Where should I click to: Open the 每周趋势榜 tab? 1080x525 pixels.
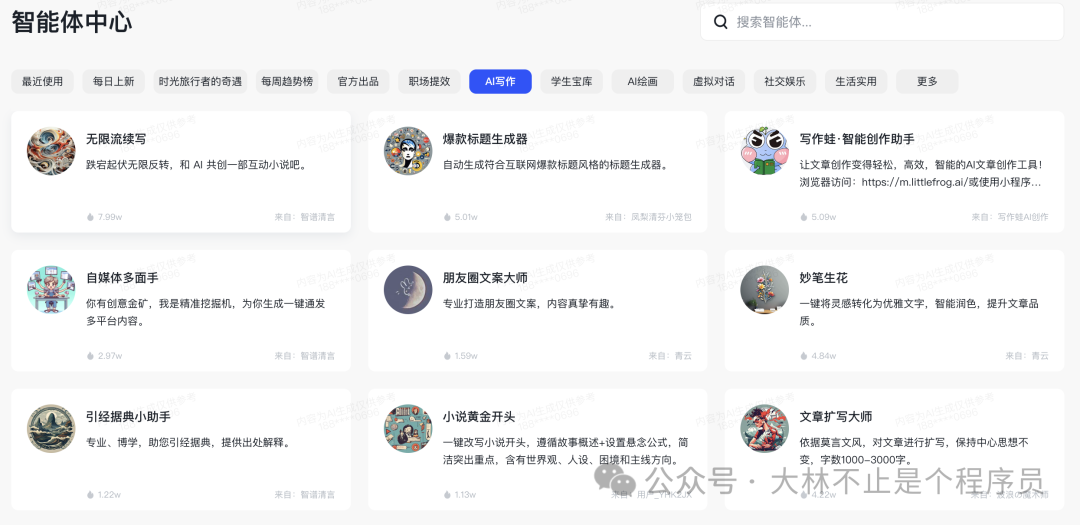287,81
